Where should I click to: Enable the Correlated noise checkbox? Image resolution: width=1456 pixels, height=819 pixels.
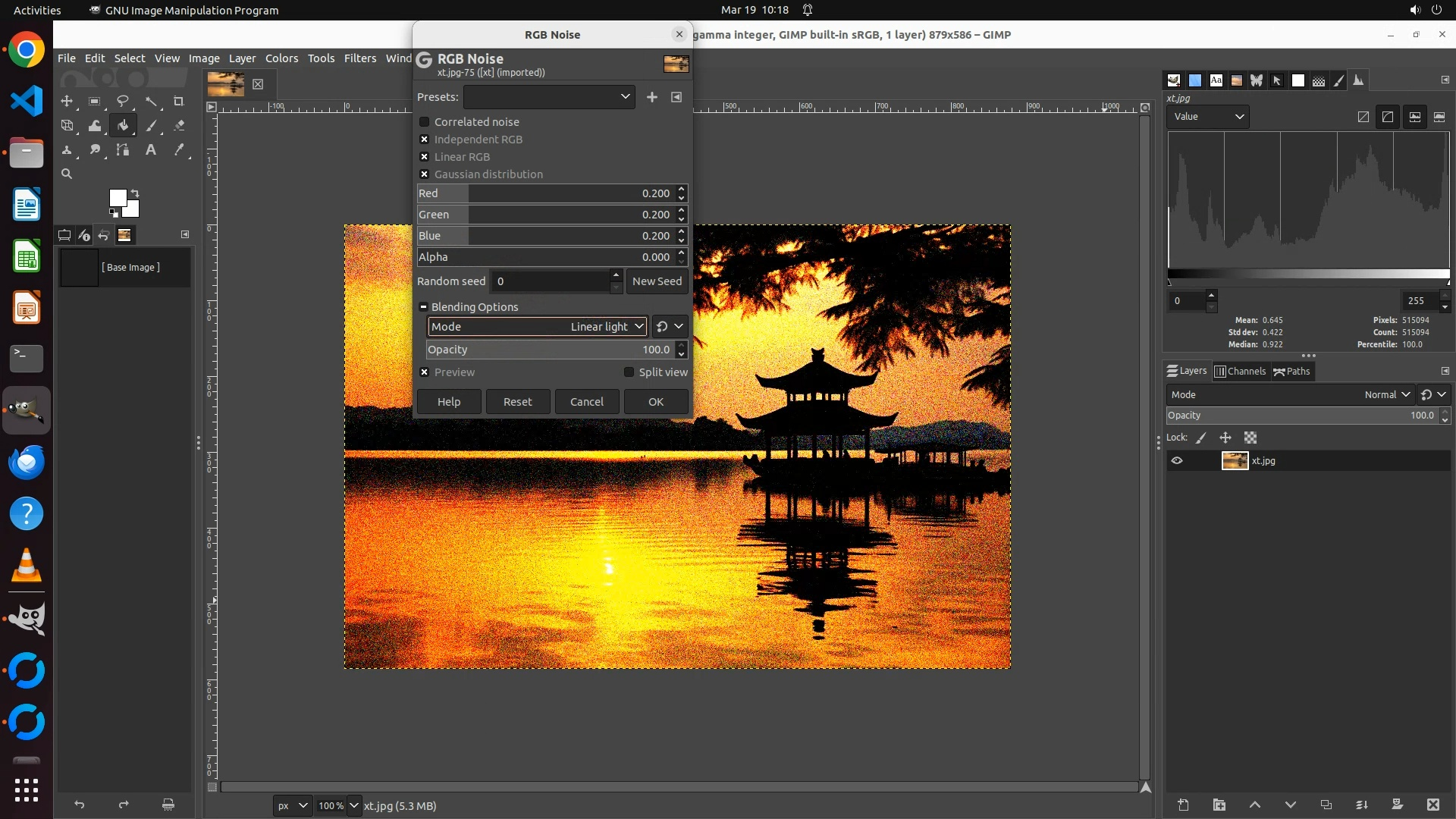click(x=425, y=122)
